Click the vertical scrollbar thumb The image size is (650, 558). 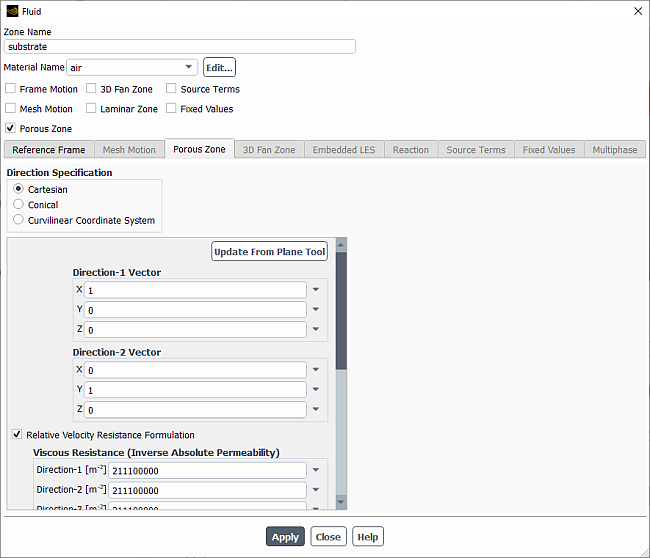[341, 311]
